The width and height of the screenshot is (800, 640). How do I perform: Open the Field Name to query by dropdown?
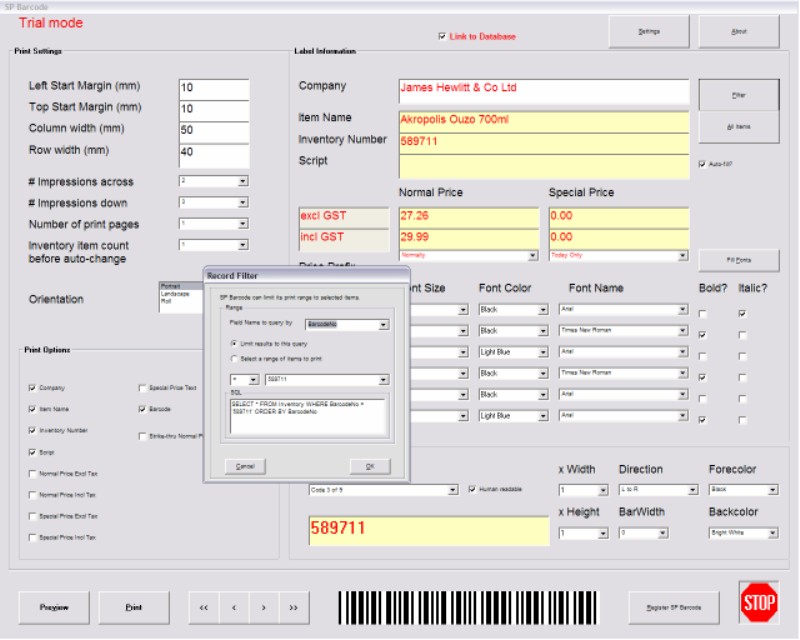382,325
